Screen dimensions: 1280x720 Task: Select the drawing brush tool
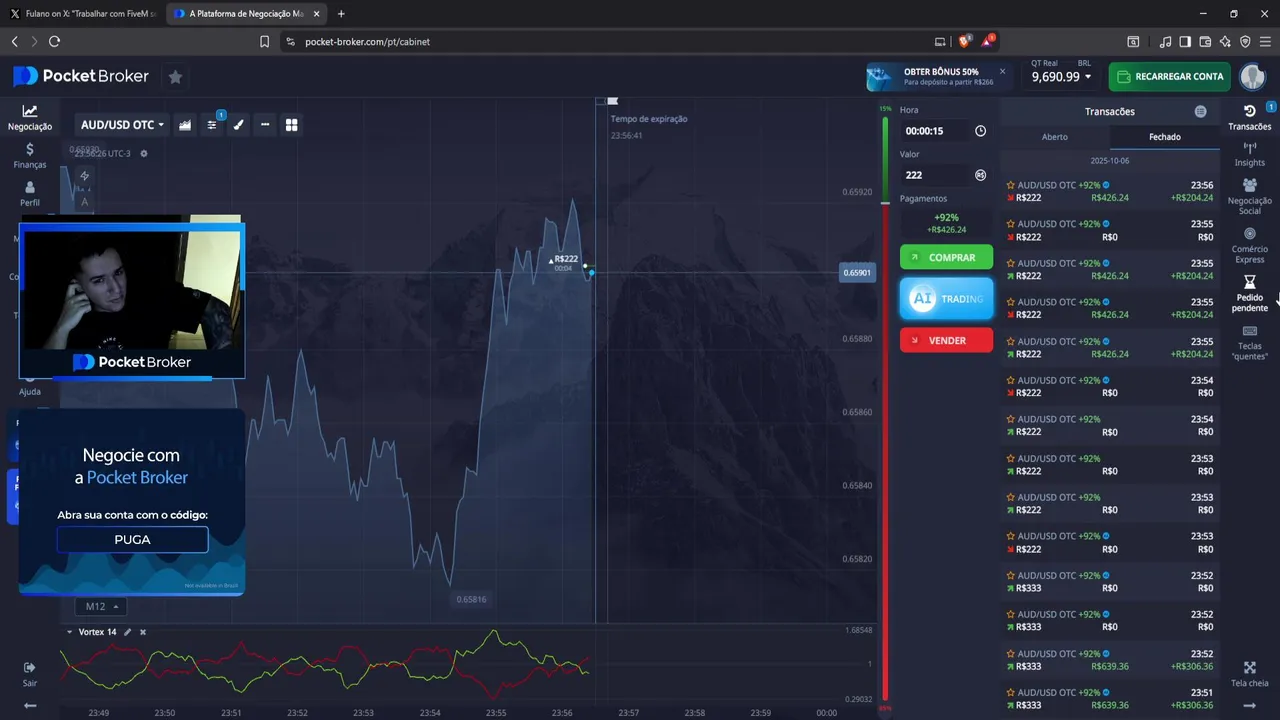tap(238, 125)
